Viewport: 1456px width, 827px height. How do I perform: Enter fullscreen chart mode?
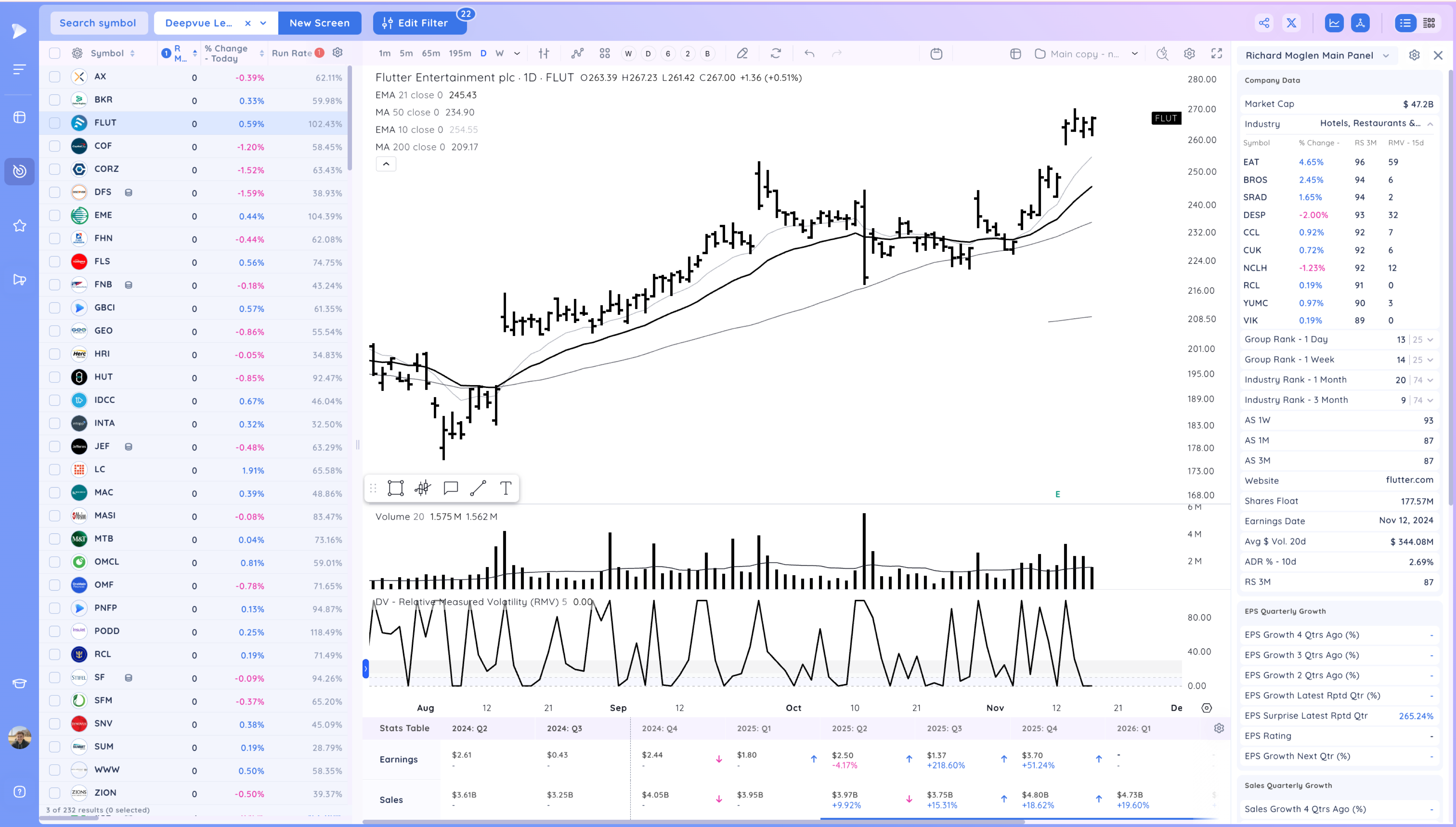[x=1216, y=54]
